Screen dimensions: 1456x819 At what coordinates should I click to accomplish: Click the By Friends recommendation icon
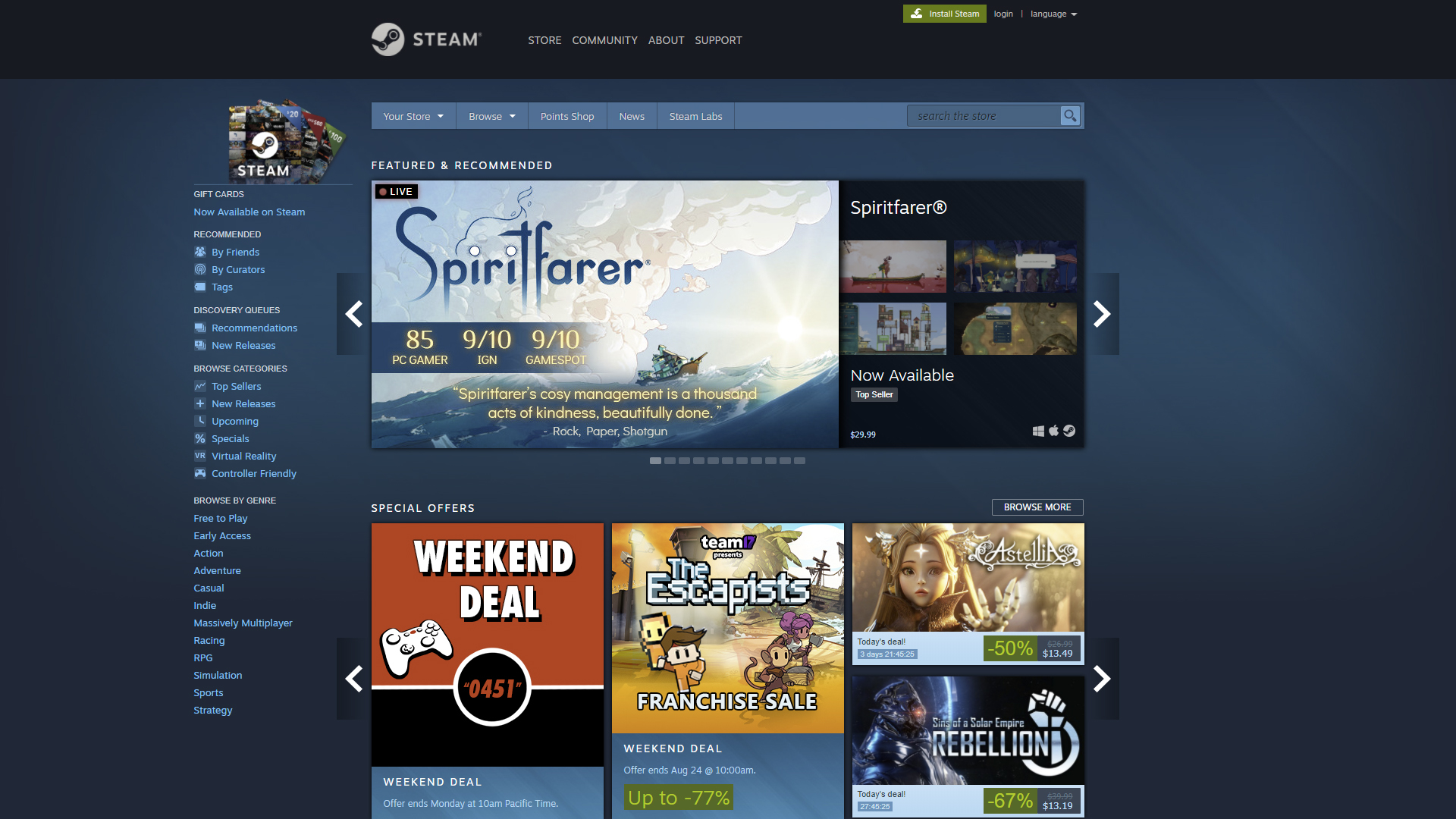pyautogui.click(x=200, y=251)
